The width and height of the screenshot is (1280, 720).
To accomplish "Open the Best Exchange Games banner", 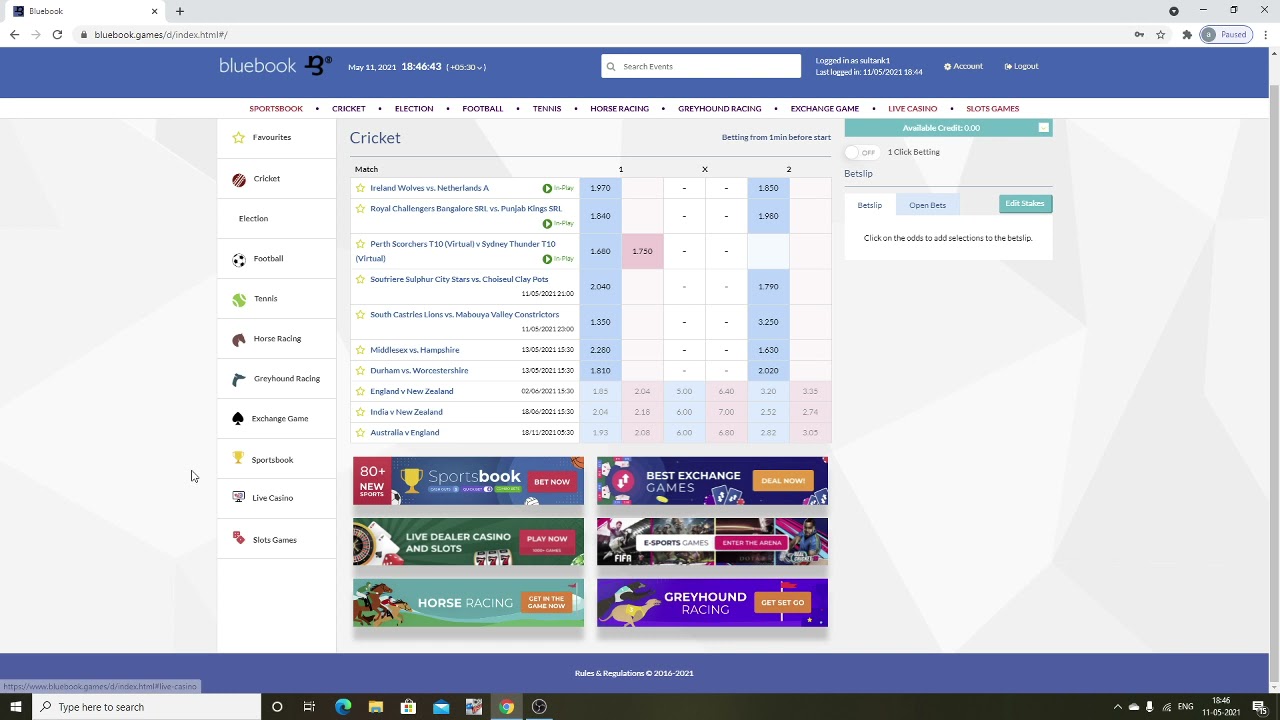I will point(712,481).
